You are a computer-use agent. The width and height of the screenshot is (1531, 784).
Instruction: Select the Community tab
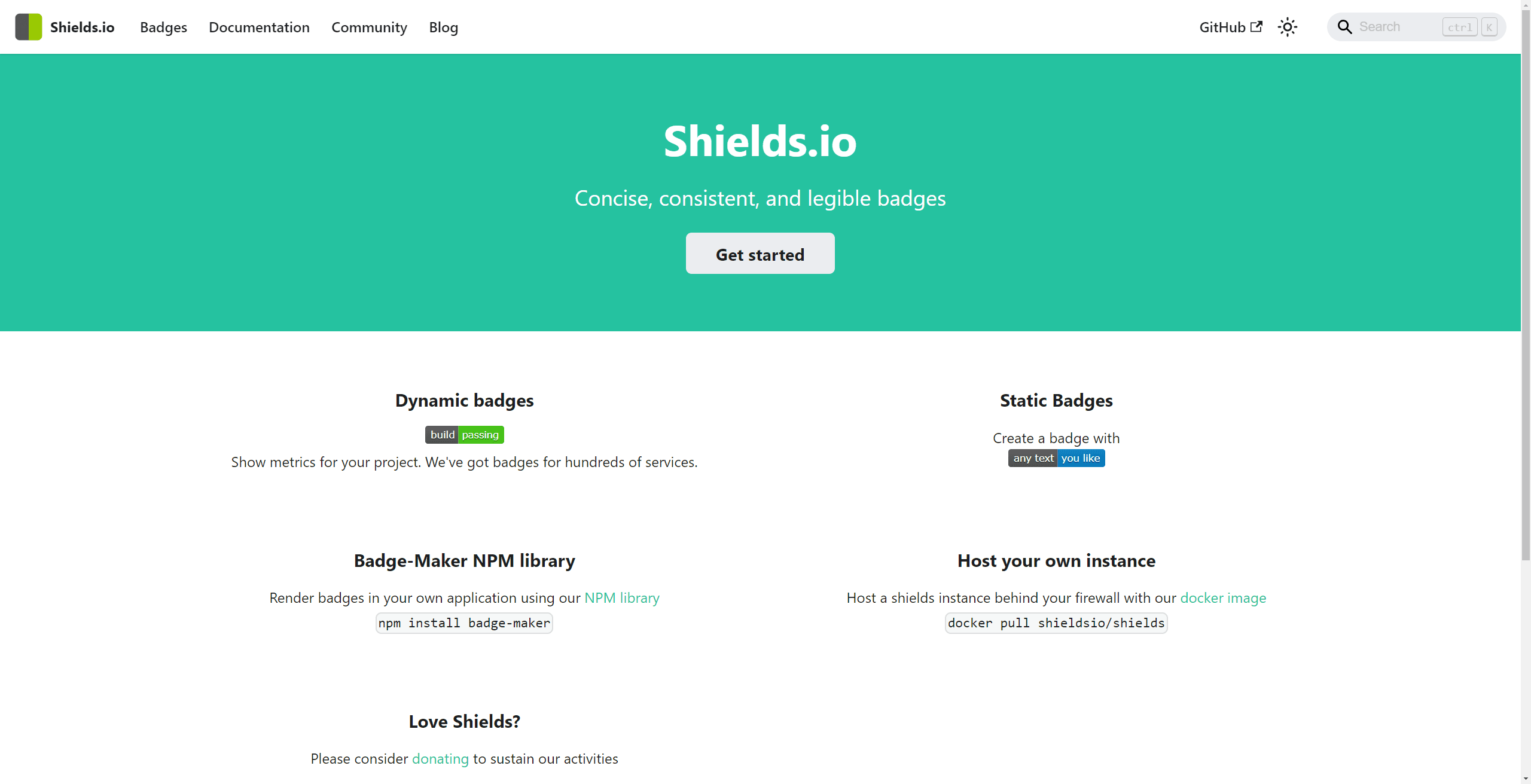(x=369, y=27)
